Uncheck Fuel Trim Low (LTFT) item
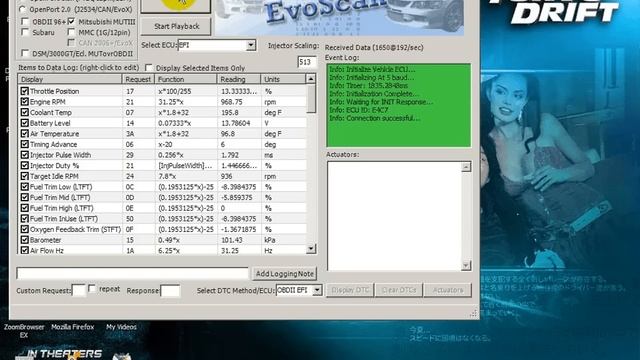The image size is (640, 360). coord(24,187)
